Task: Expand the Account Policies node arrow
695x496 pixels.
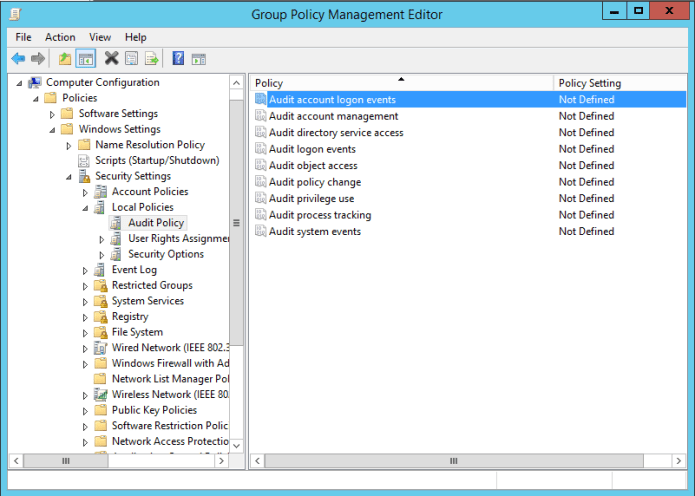Action: click(85, 192)
